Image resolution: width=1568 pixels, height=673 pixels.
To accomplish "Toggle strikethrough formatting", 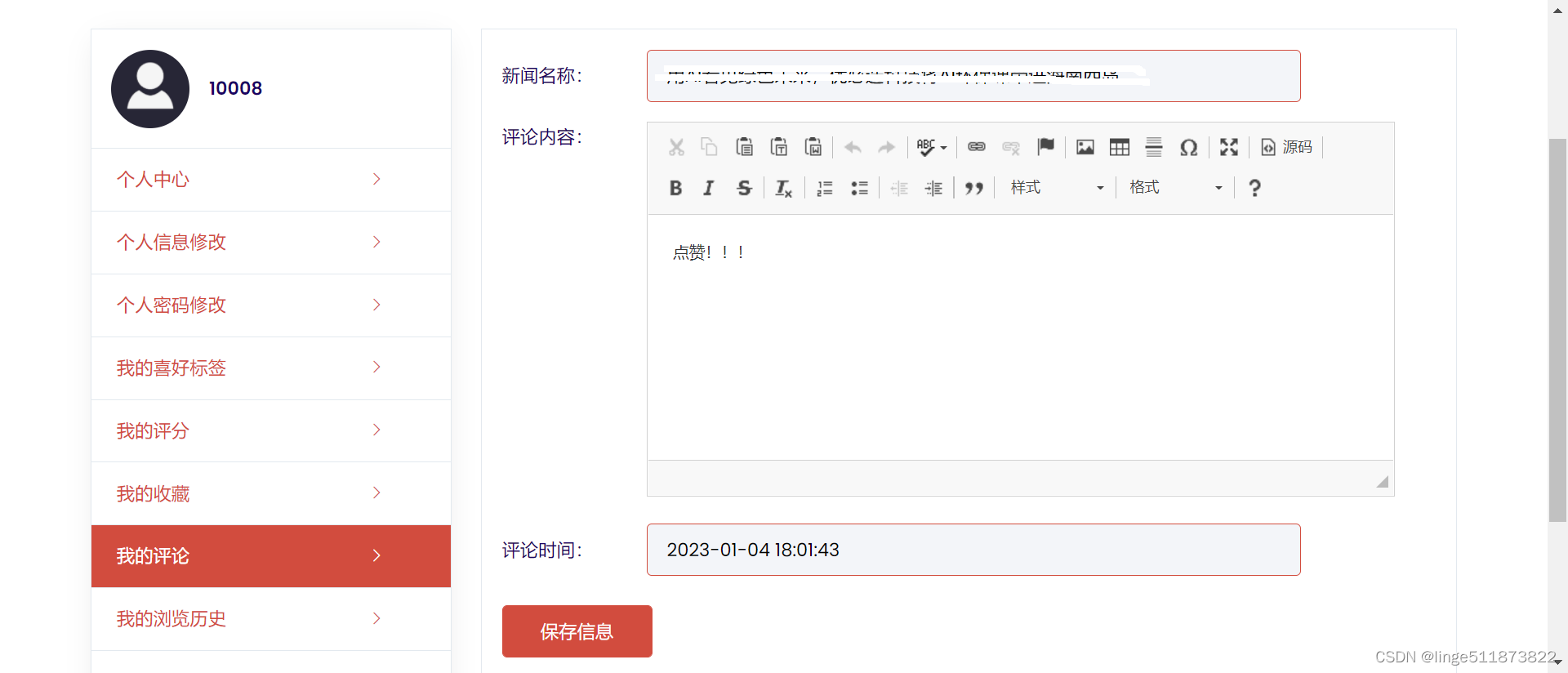I will click(744, 188).
